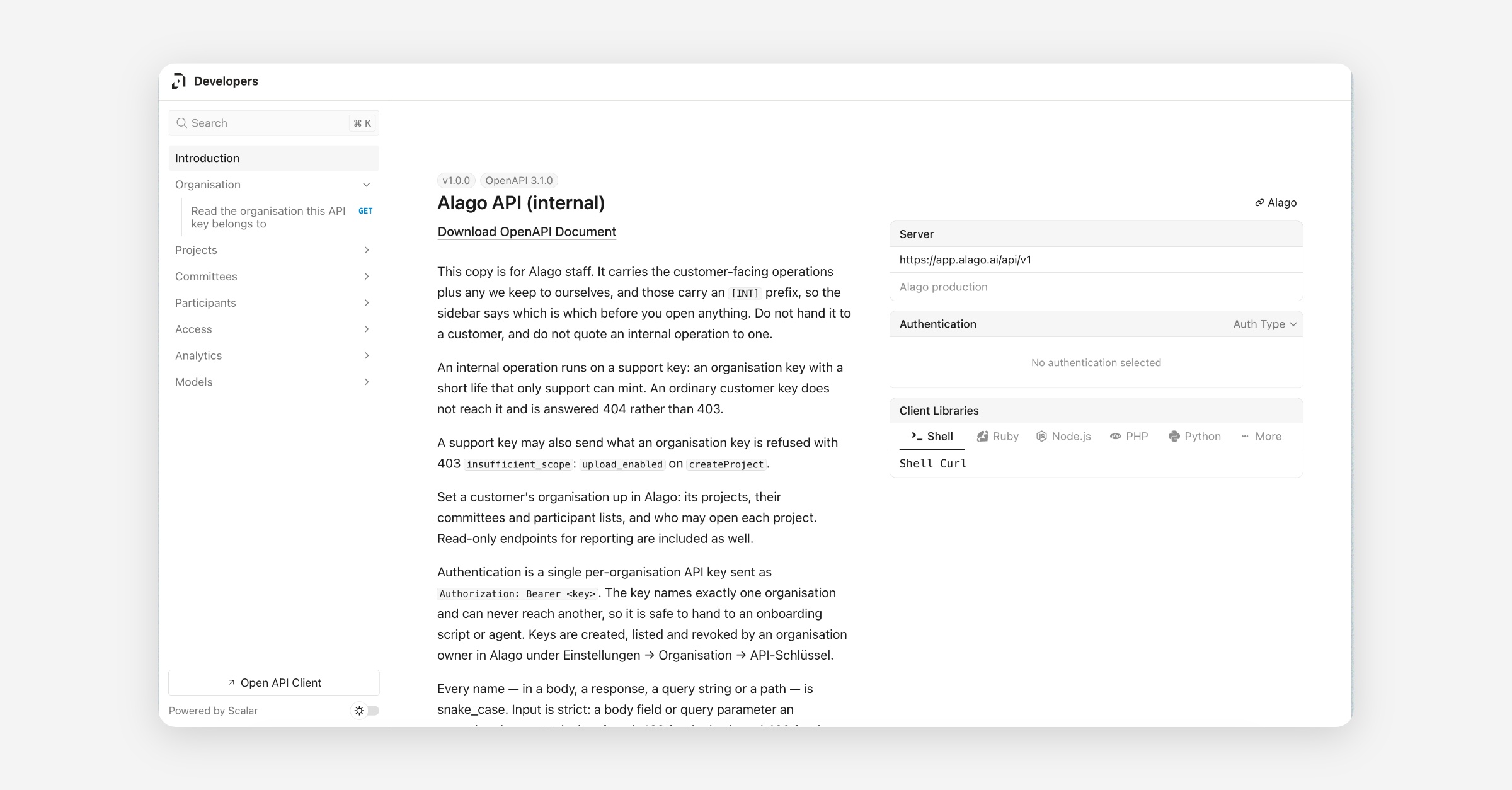The width and height of the screenshot is (1512, 790).
Task: Click the search magnifier icon
Action: tap(181, 123)
